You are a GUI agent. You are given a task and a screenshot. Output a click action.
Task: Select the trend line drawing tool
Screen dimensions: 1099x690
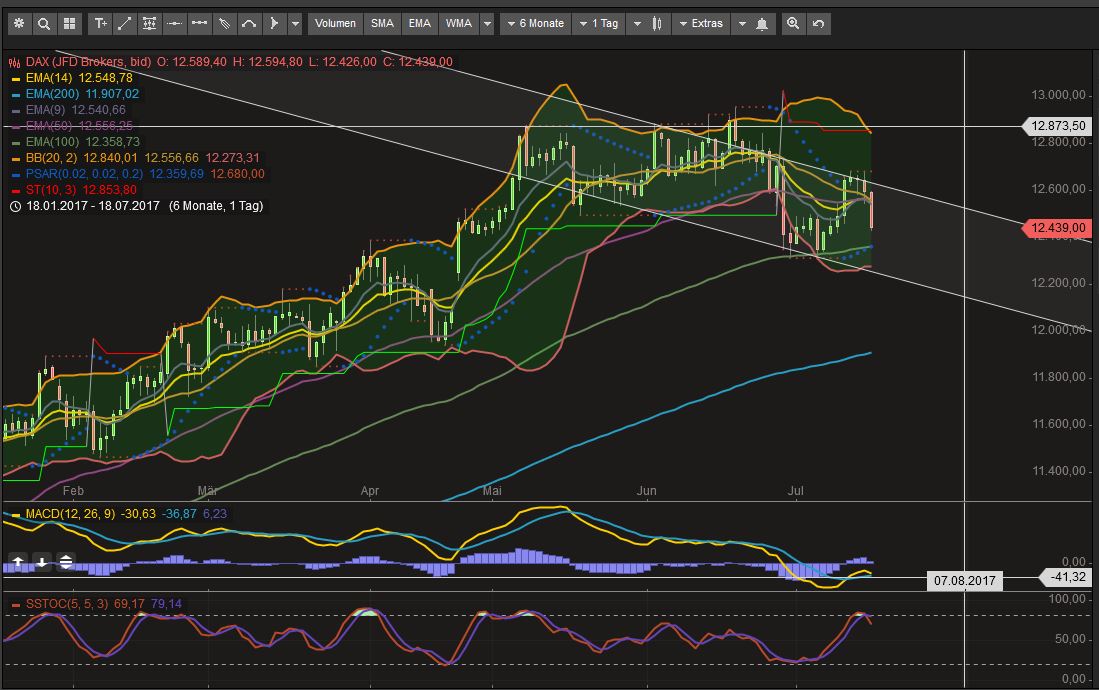pos(125,23)
